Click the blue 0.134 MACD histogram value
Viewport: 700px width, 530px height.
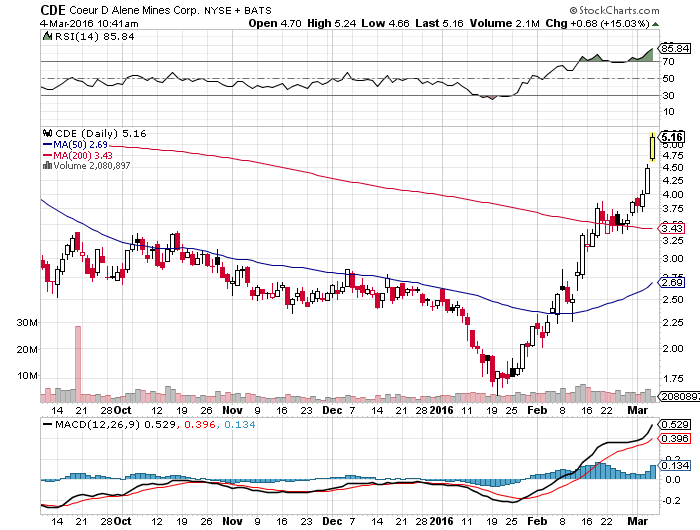click(240, 424)
